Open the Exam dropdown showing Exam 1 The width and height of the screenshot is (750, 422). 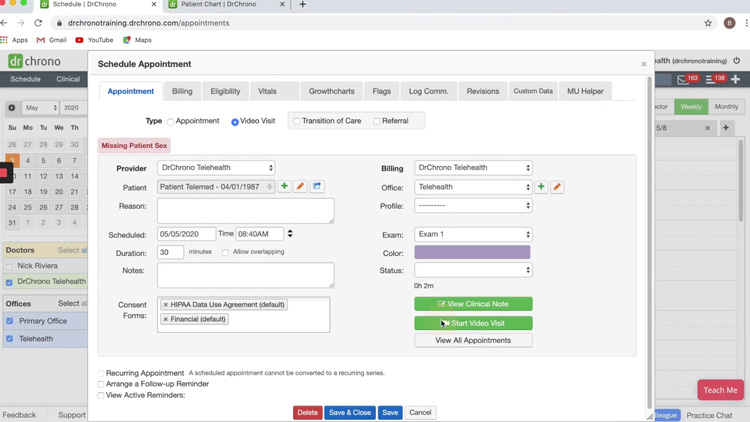coord(473,234)
